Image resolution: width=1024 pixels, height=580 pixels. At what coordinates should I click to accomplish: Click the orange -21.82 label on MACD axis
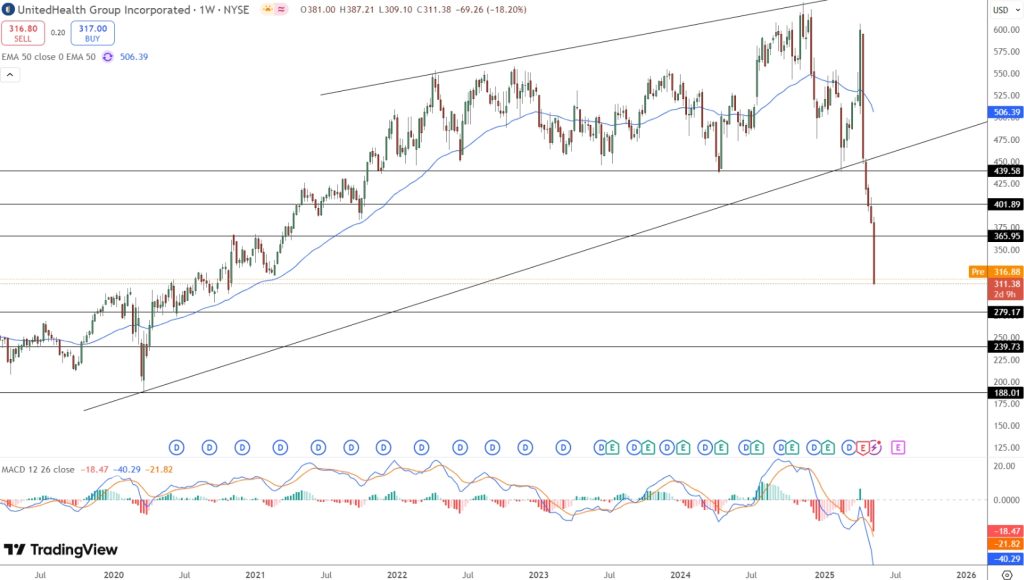pos(1006,544)
